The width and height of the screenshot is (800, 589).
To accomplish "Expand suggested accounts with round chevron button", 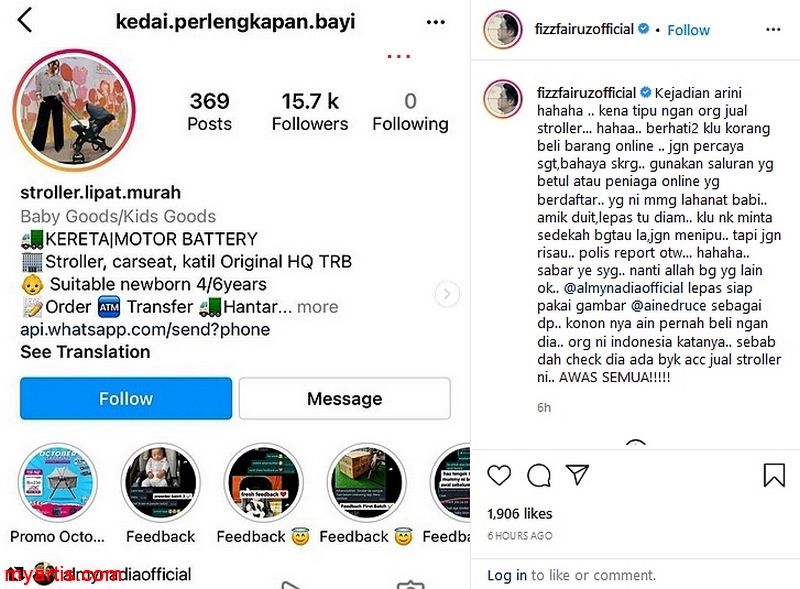I will [x=447, y=294].
